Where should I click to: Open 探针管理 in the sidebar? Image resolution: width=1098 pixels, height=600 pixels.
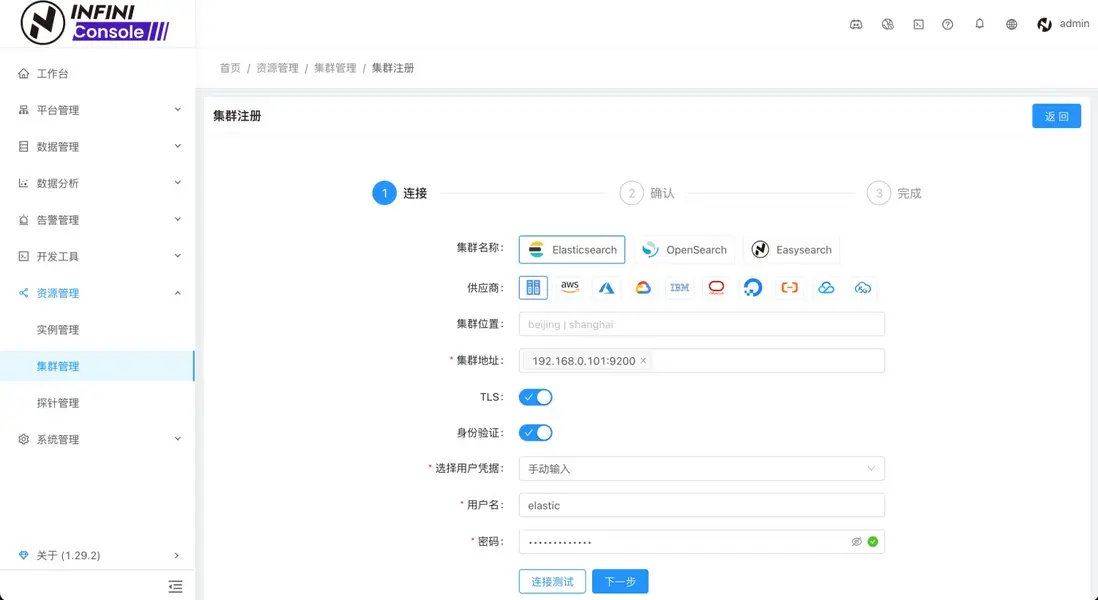tap(97, 403)
